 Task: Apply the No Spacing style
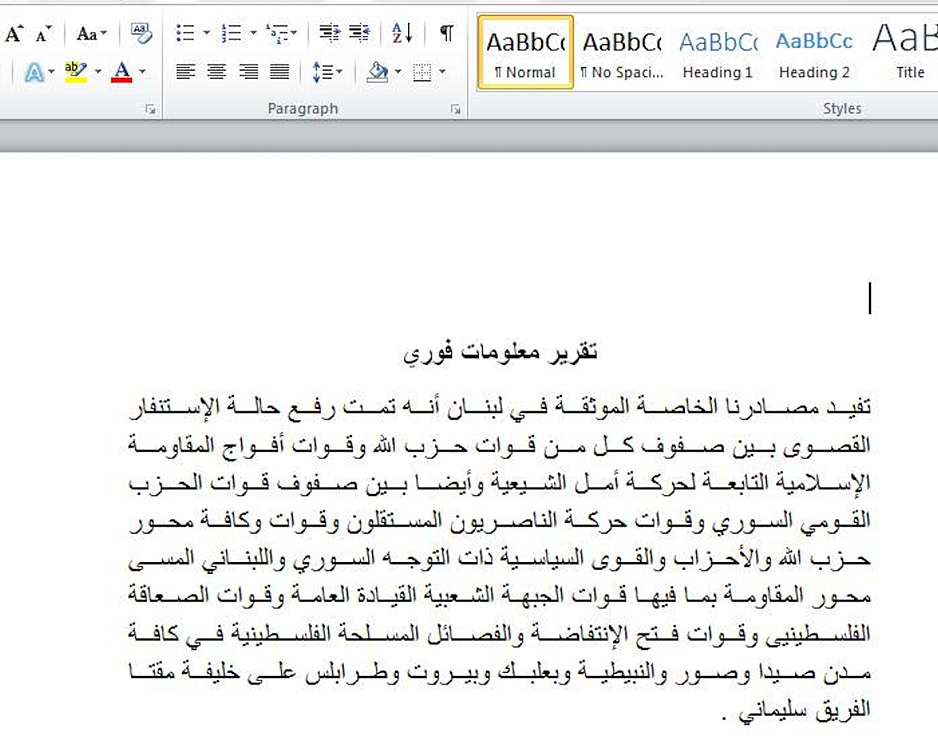pyautogui.click(x=621, y=52)
